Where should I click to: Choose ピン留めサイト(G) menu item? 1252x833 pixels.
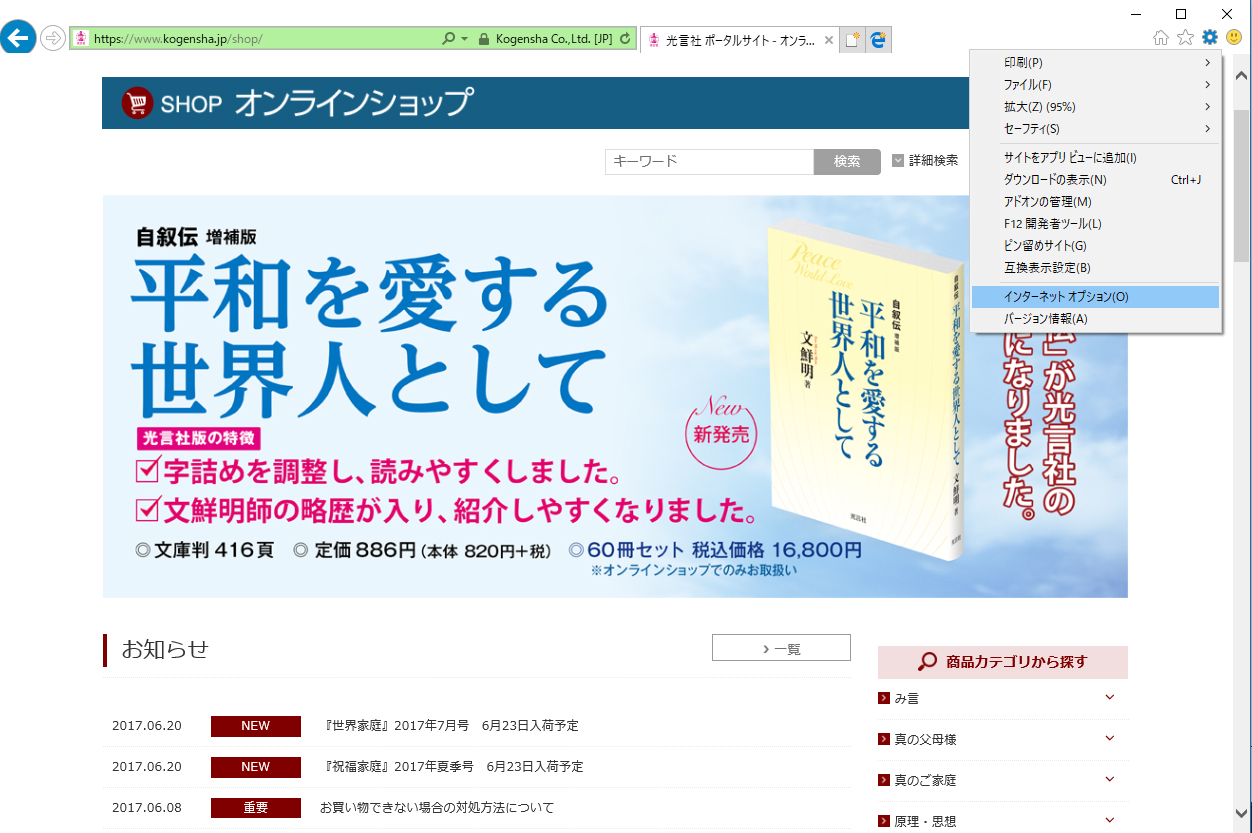click(1095, 246)
